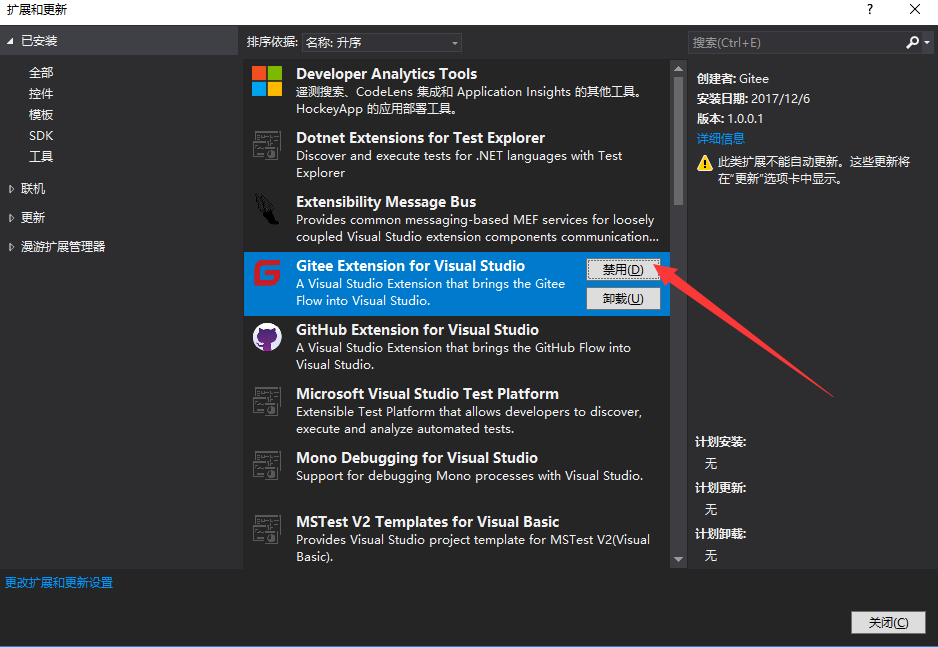Image resolution: width=938 pixels, height=647 pixels.
Task: Expand the 更新 category
Action: coord(11,218)
